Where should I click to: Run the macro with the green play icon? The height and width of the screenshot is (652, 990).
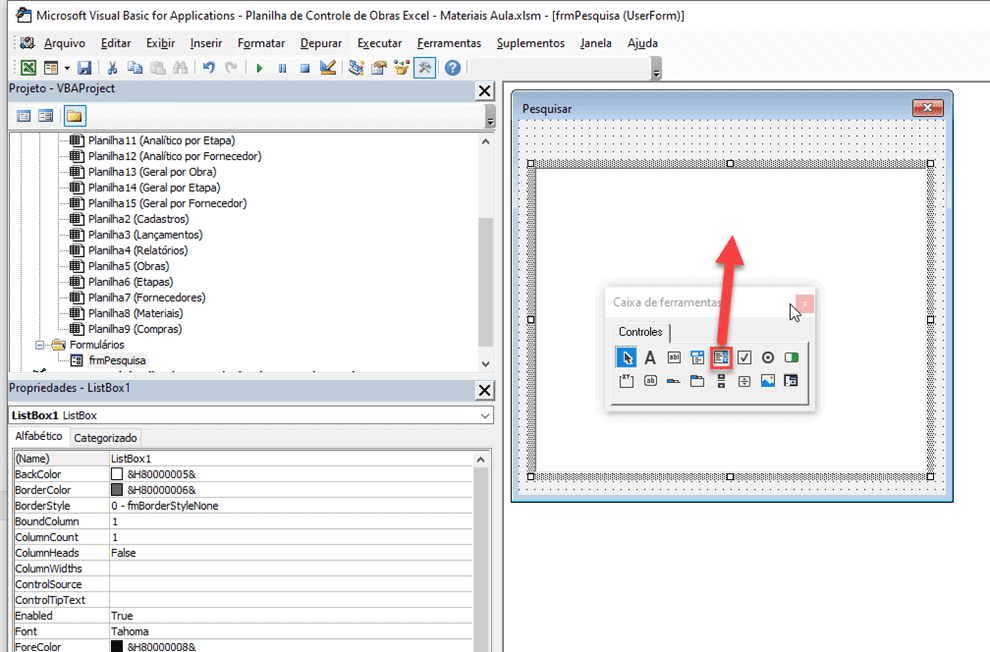click(x=259, y=68)
